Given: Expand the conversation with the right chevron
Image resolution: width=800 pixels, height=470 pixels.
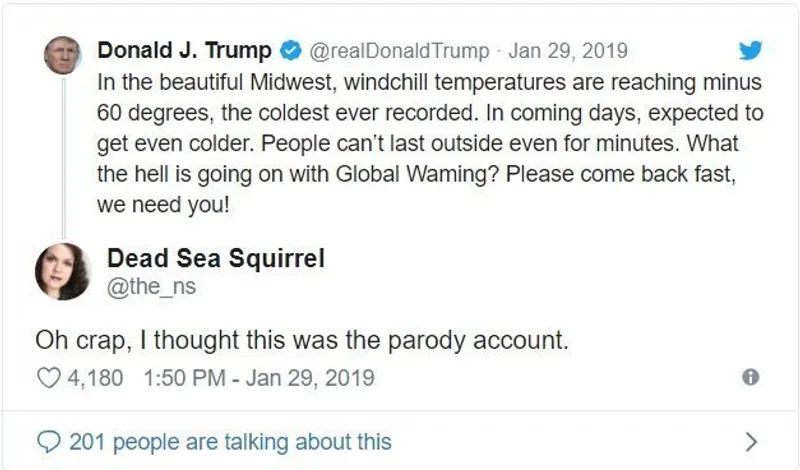Looking at the screenshot, I should coord(753,441).
